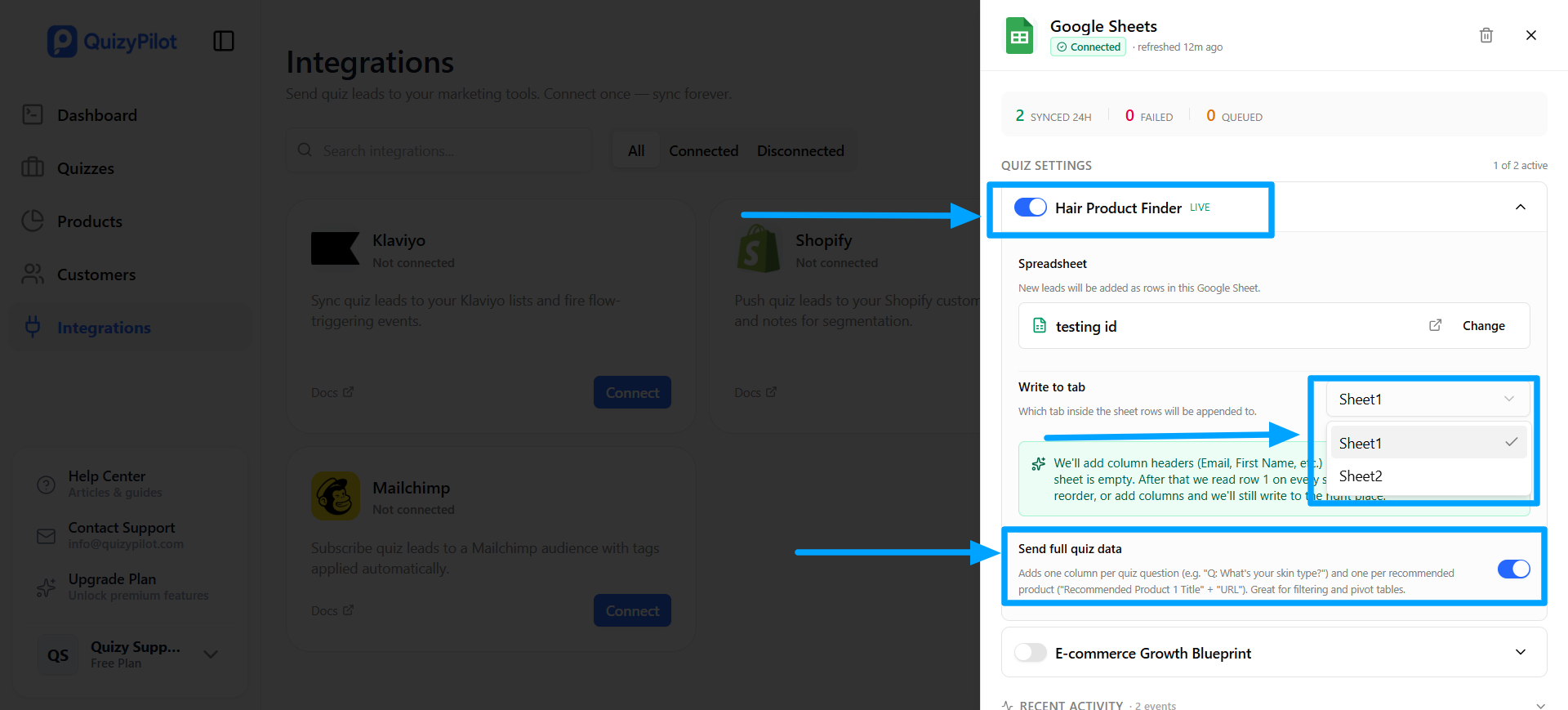Collapse the sidebar panel icon

click(x=224, y=41)
